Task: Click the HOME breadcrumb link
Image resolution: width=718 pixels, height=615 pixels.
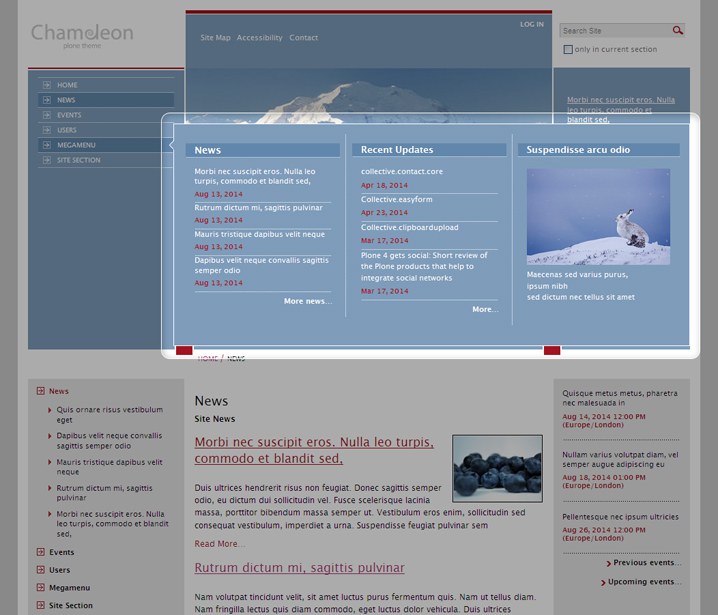Action: 207,359
